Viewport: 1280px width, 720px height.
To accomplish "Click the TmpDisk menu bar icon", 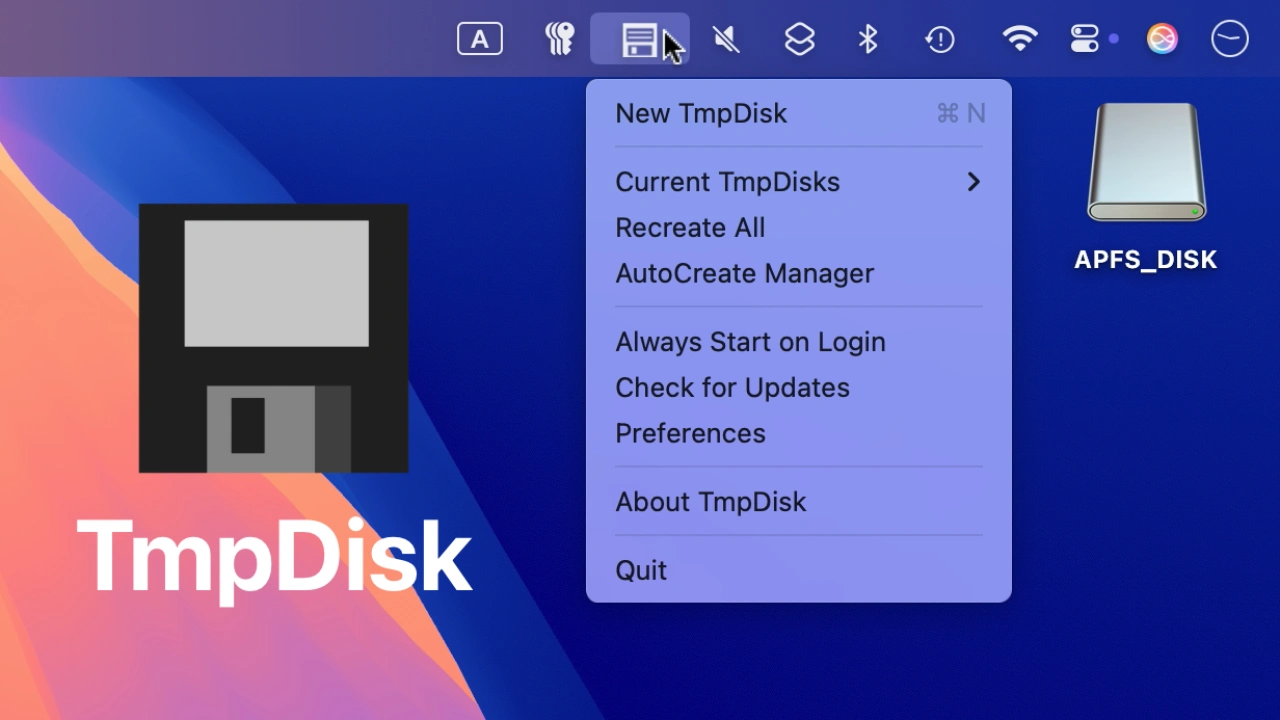I will coord(639,40).
